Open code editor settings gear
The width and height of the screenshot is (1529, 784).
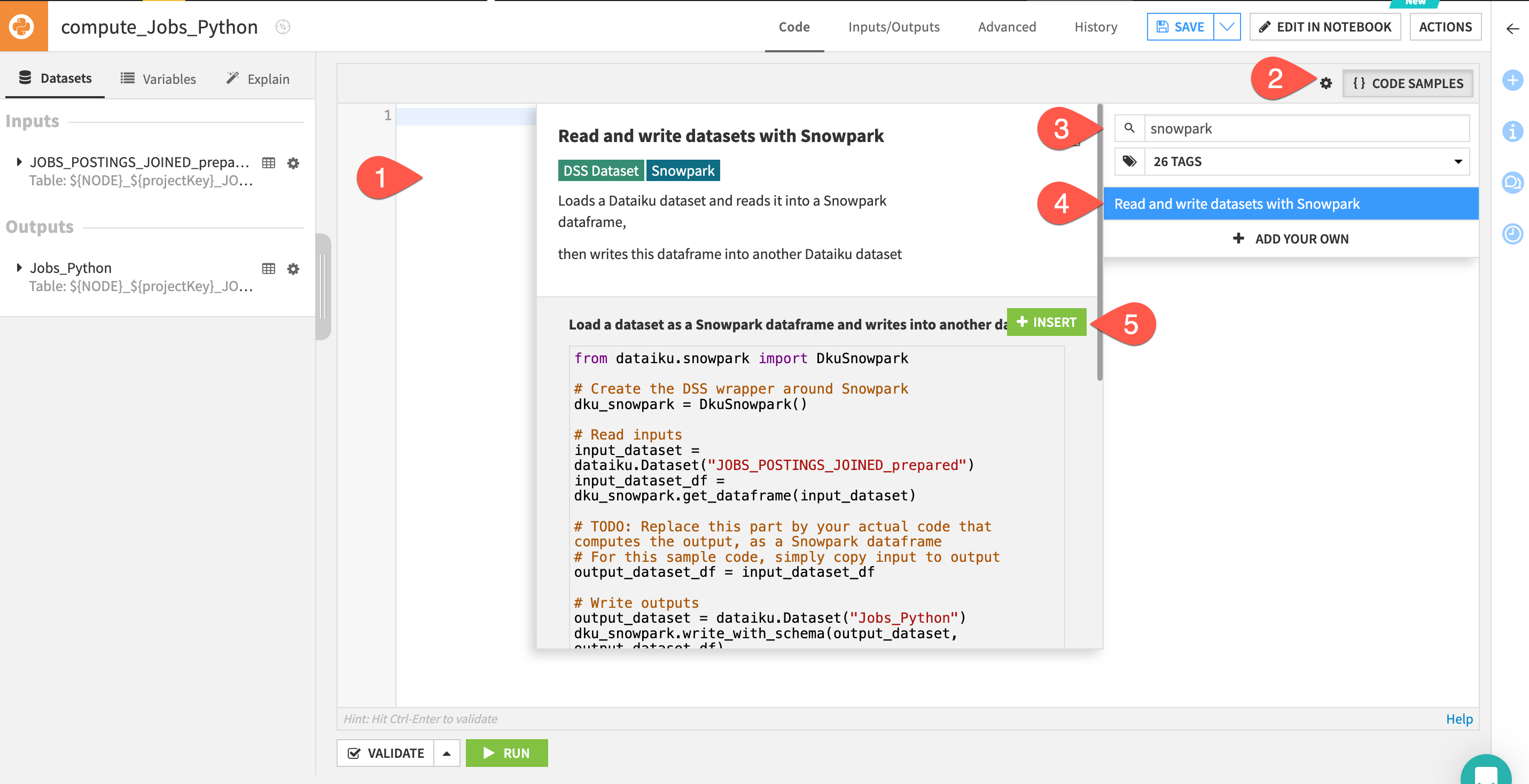click(x=1325, y=83)
